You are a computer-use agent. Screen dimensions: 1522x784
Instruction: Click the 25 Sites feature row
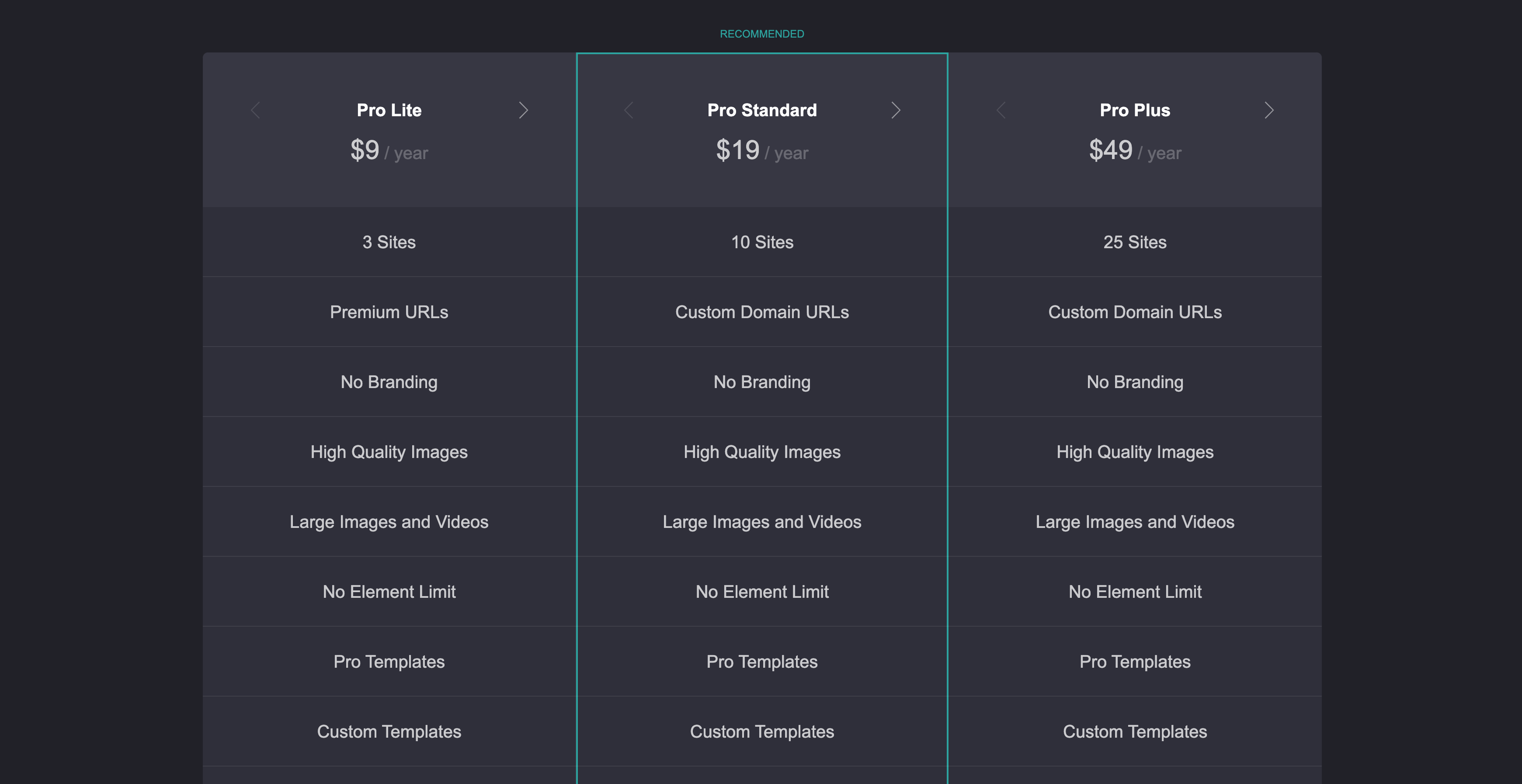1134,242
